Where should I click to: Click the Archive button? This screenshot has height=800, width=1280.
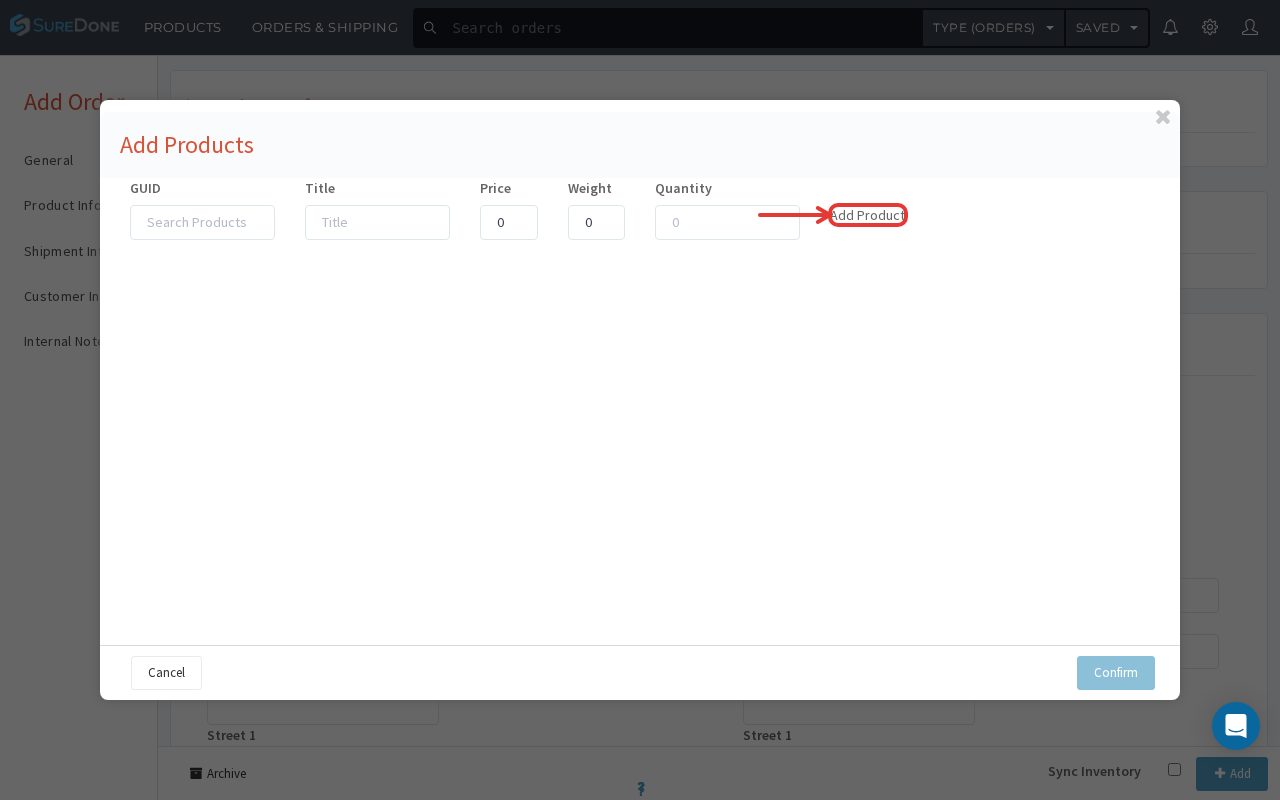pyautogui.click(x=218, y=773)
